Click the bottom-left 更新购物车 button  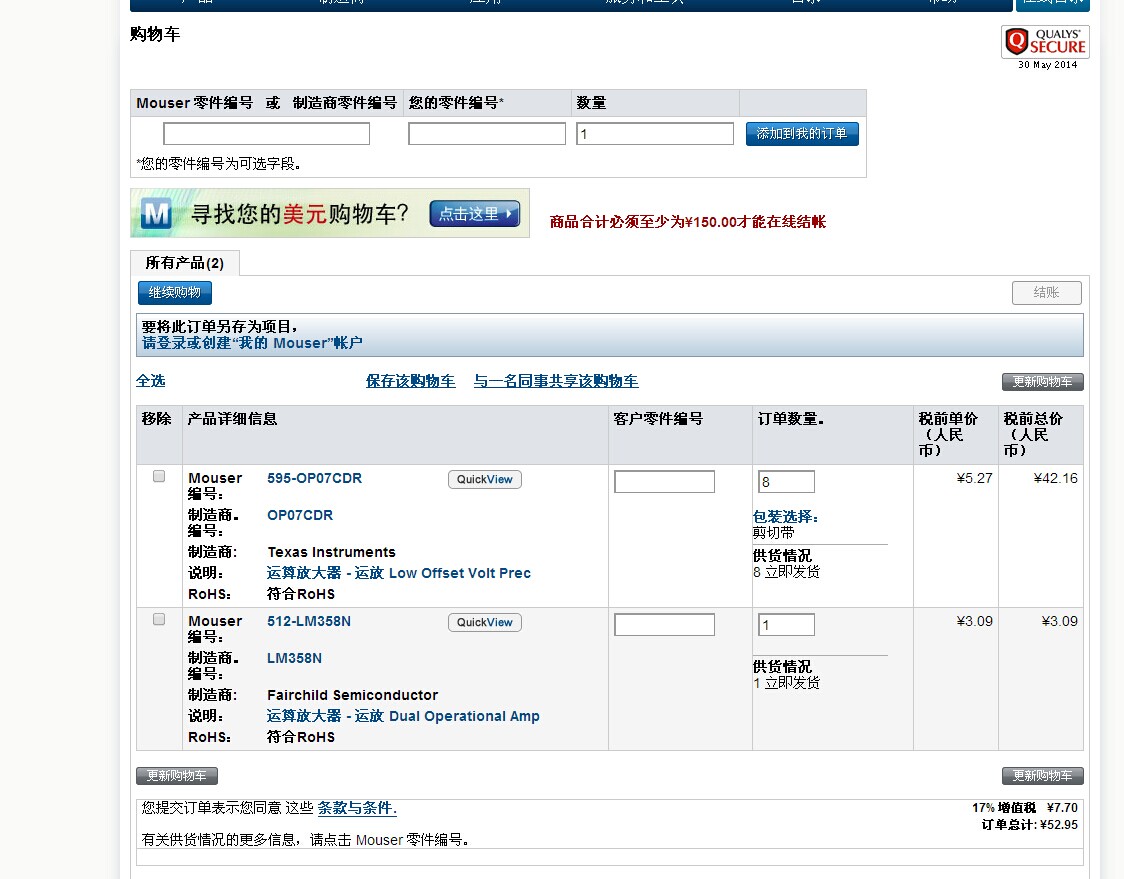tap(177, 776)
